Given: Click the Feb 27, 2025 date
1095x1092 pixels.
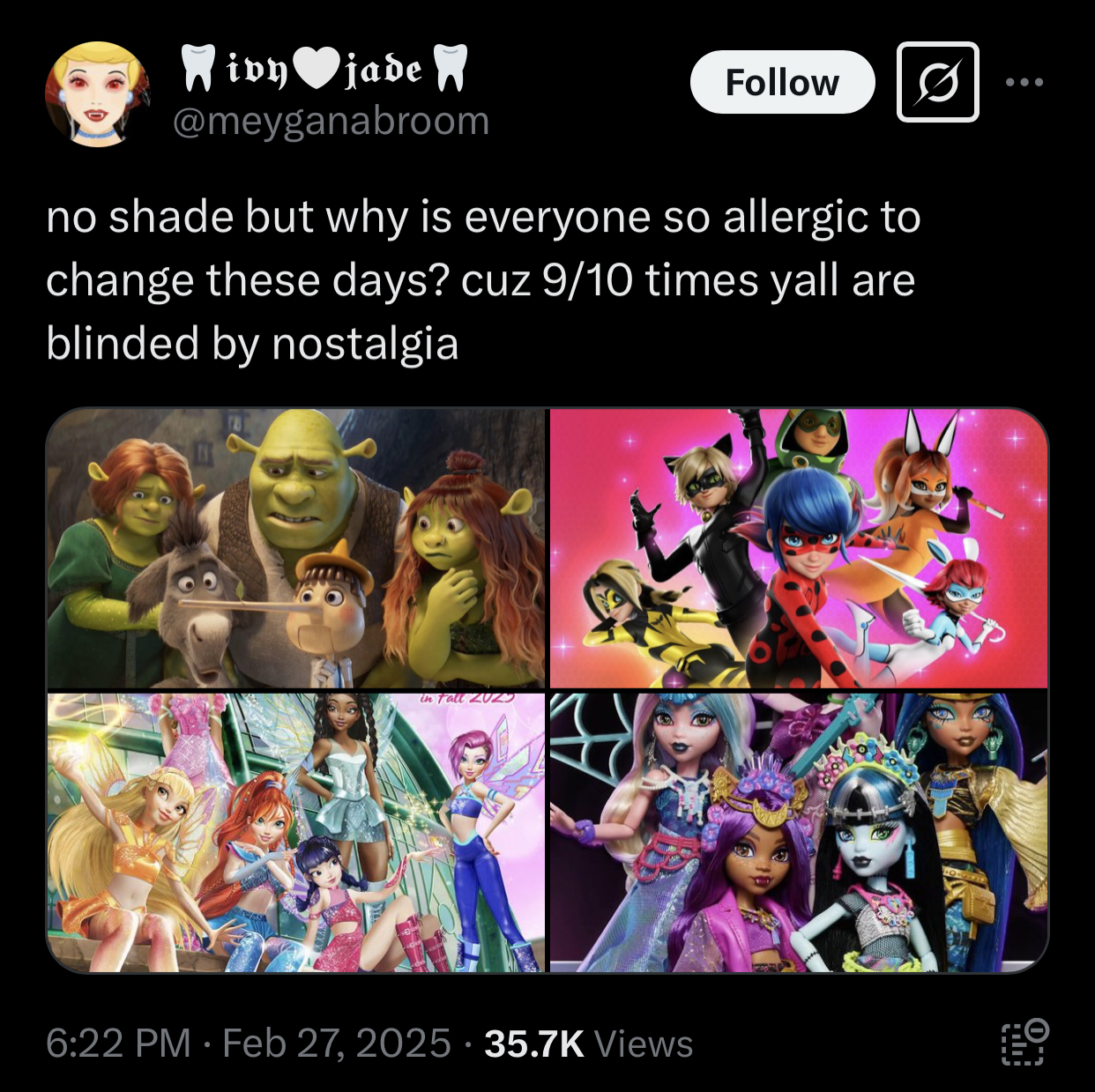Looking at the screenshot, I should pos(337,1044).
